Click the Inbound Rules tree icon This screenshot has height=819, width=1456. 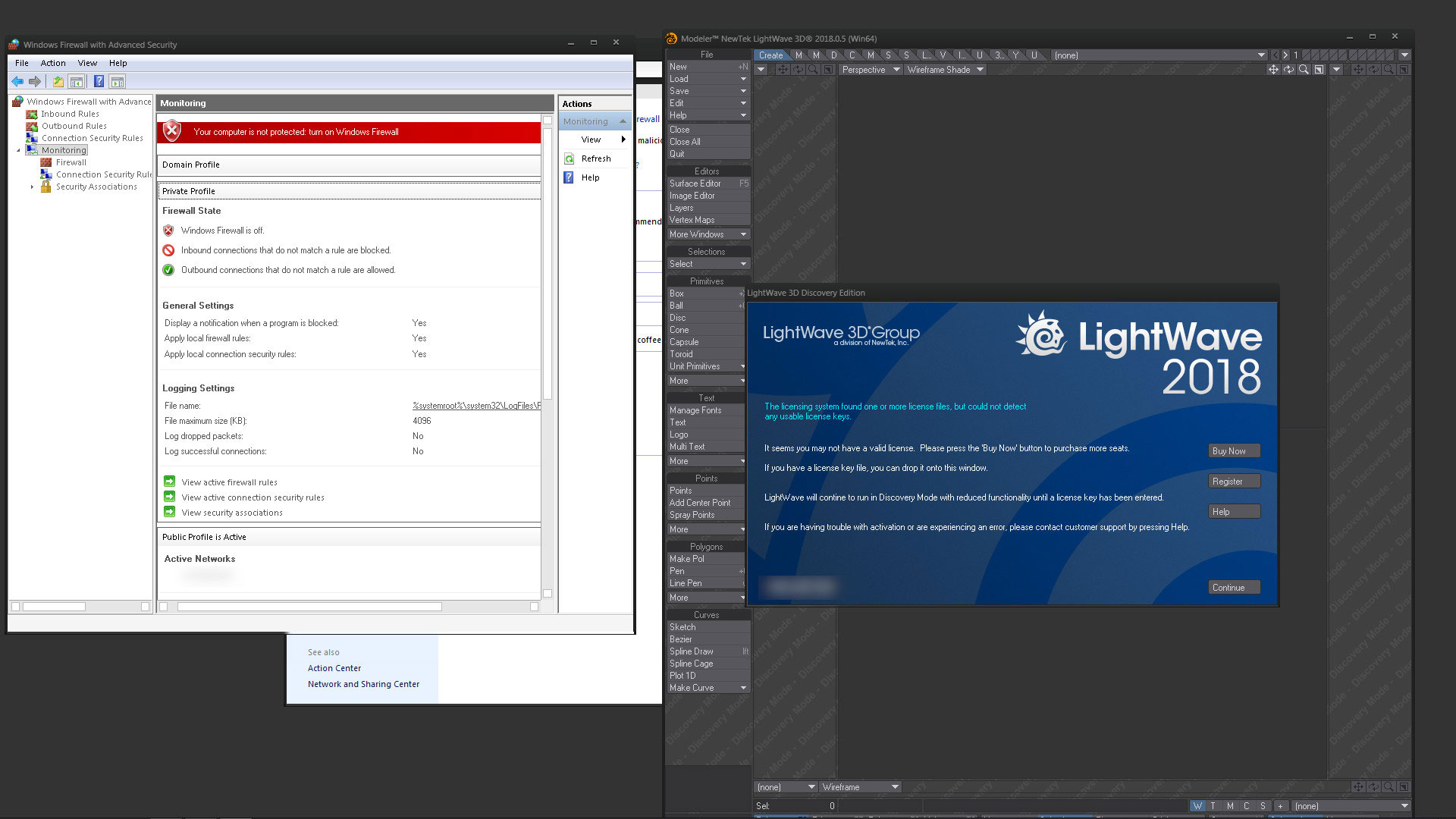tap(32, 114)
